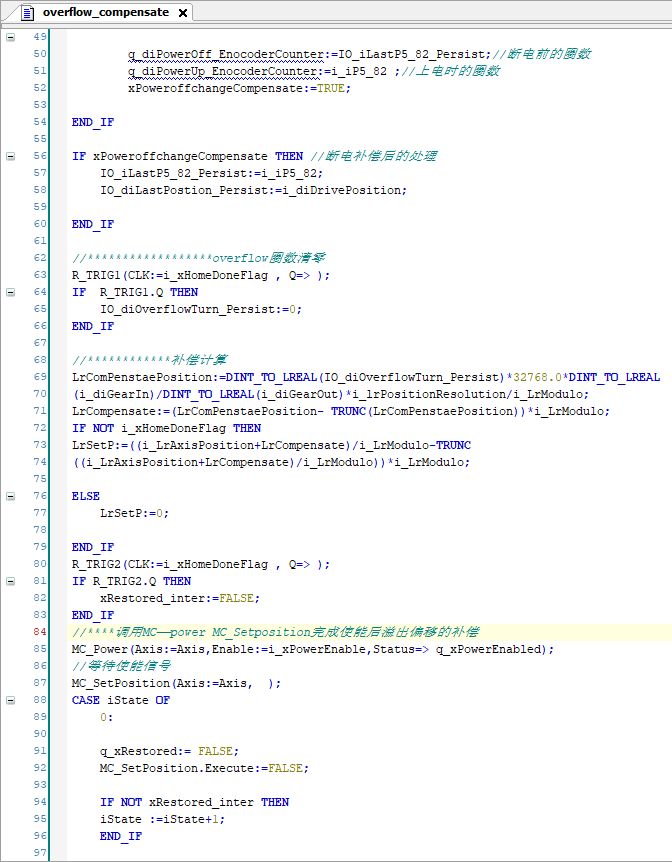Click line number 69 in the gutter
The height and width of the screenshot is (862, 672).
click(39, 377)
